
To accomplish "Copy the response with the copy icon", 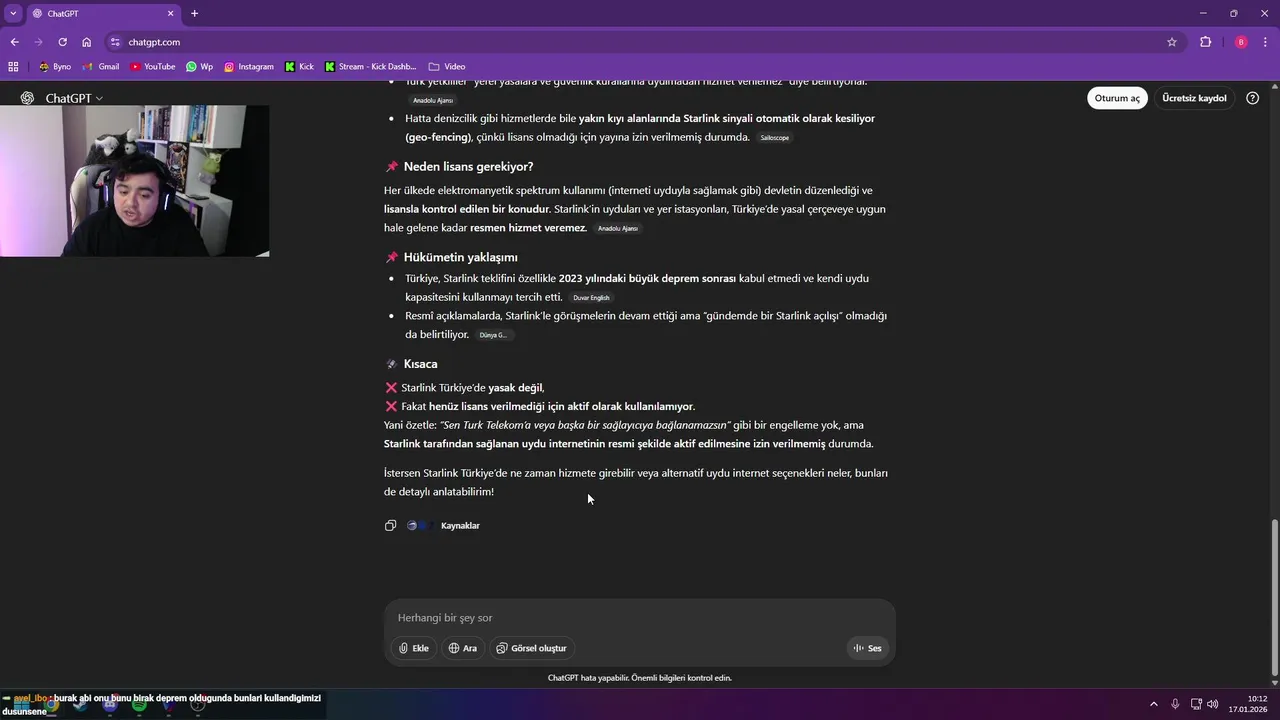I will 391,525.
